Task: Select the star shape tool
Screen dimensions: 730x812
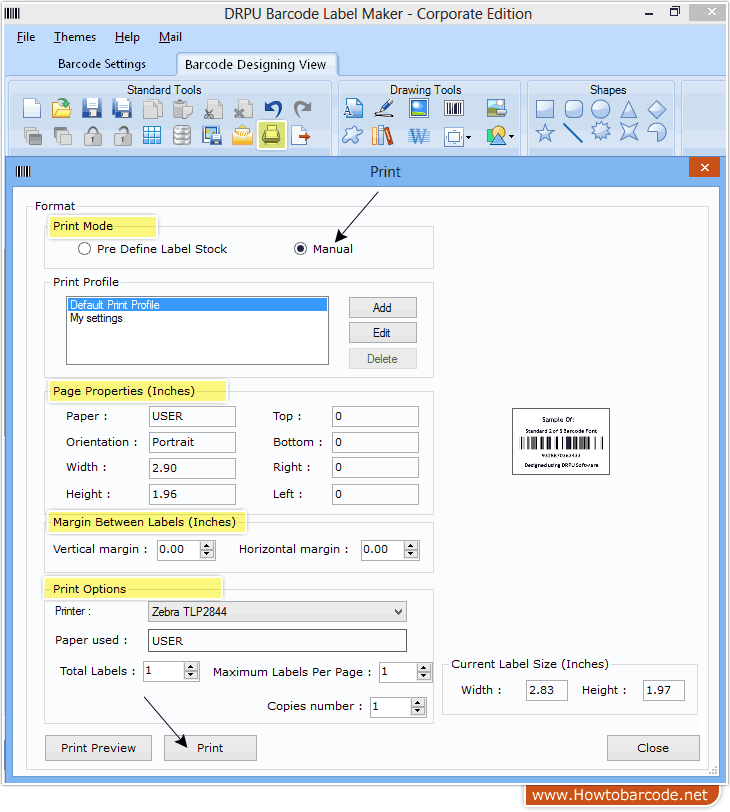Action: (545, 133)
